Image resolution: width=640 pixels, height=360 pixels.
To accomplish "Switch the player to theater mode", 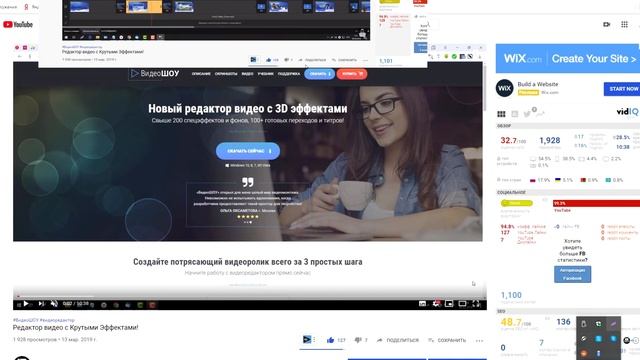I will 462,304.
